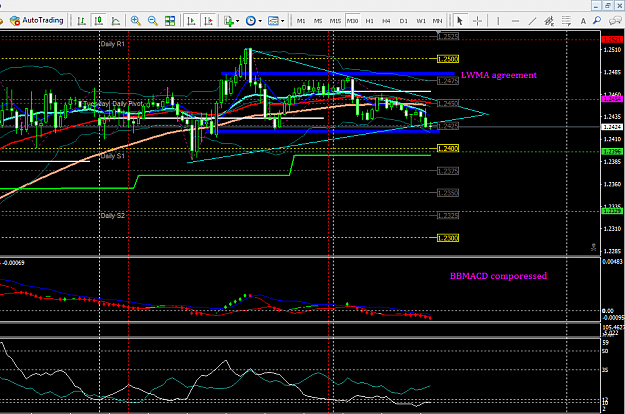The height and width of the screenshot is (414, 625).
Task: Select the Fibonacci retracement tool
Action: click(566, 21)
